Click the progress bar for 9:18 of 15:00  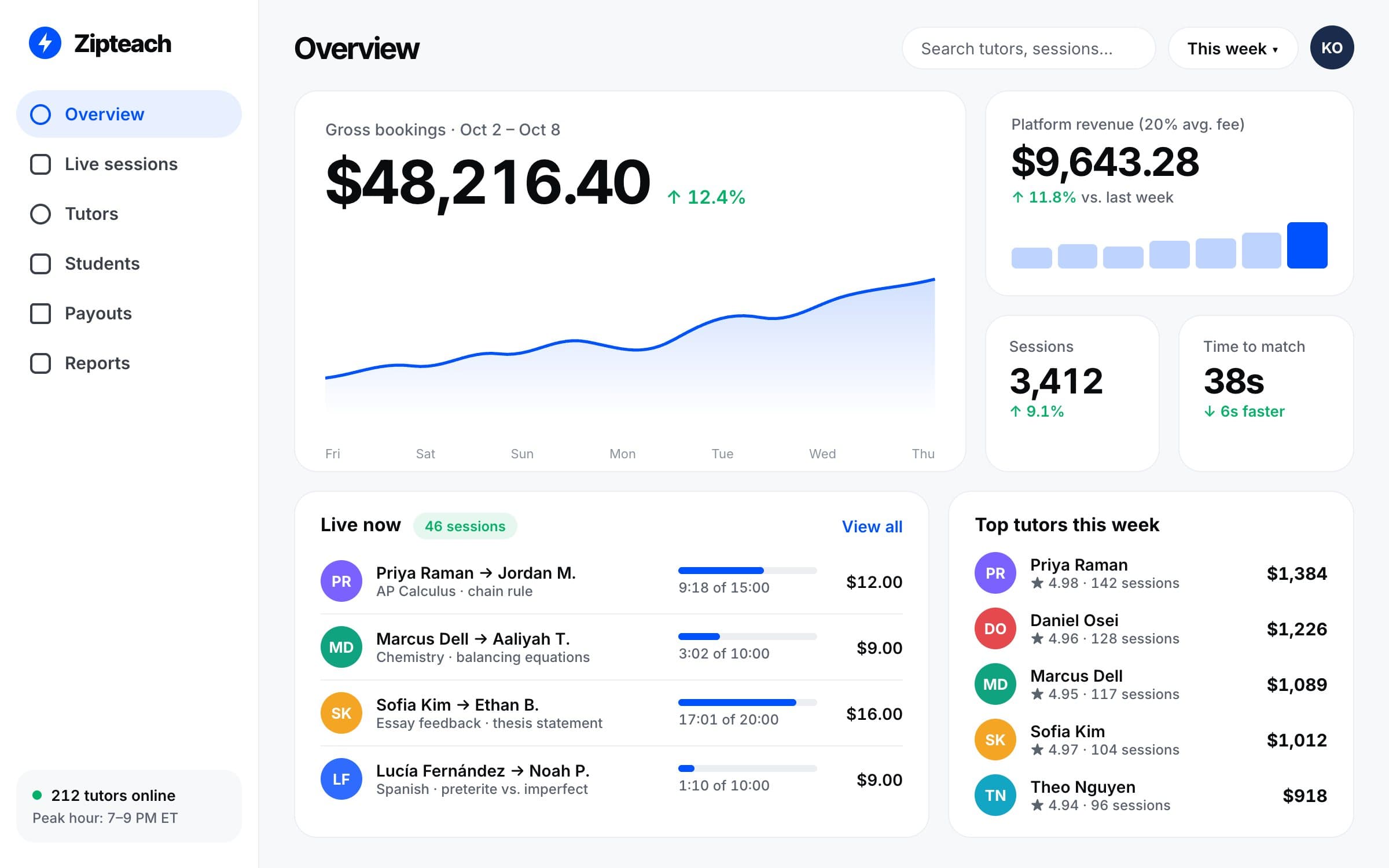point(747,571)
